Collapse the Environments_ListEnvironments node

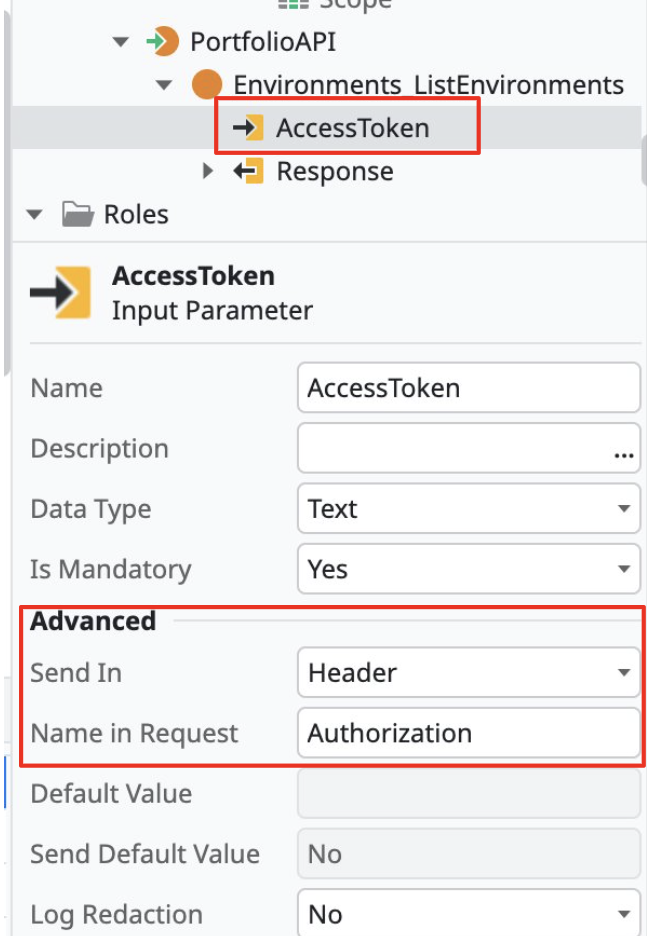164,85
